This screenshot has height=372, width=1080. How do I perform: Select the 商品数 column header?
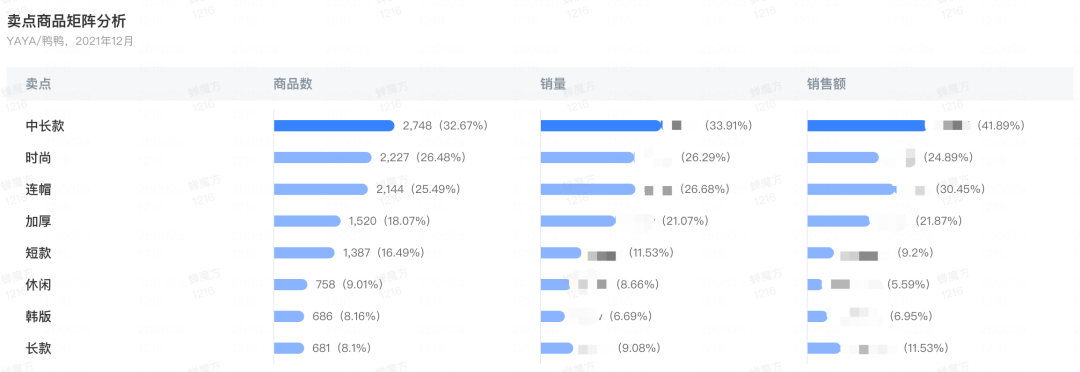coord(293,84)
